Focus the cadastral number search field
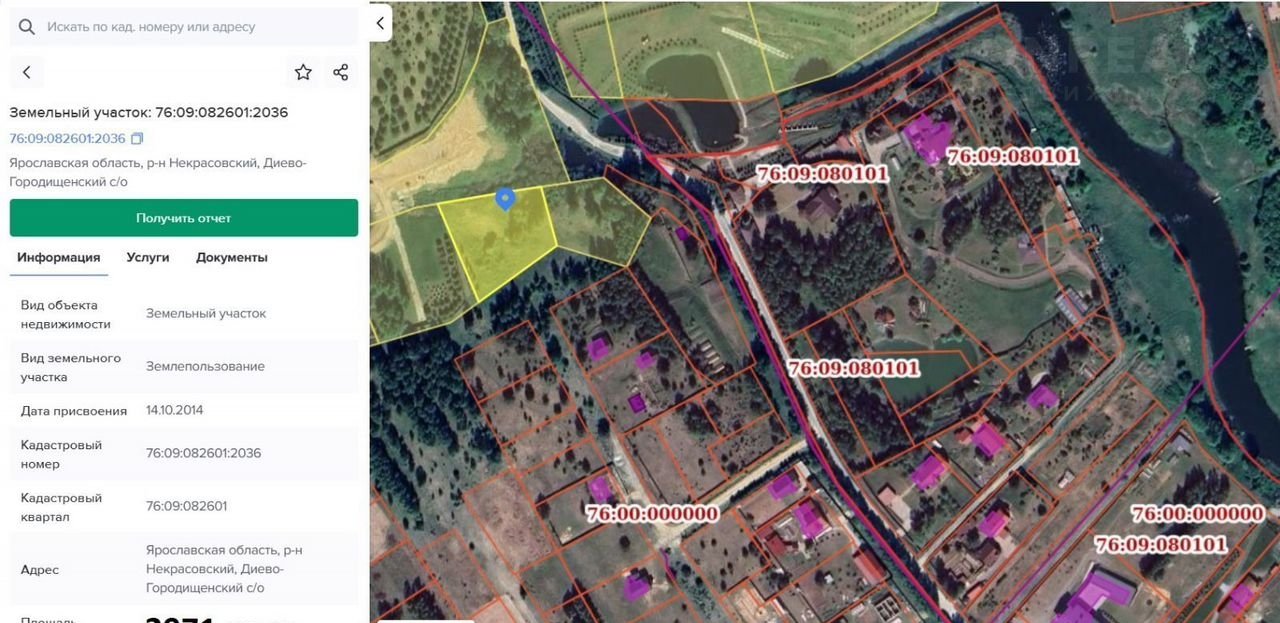This screenshot has width=1280, height=623. pyautogui.click(x=195, y=27)
